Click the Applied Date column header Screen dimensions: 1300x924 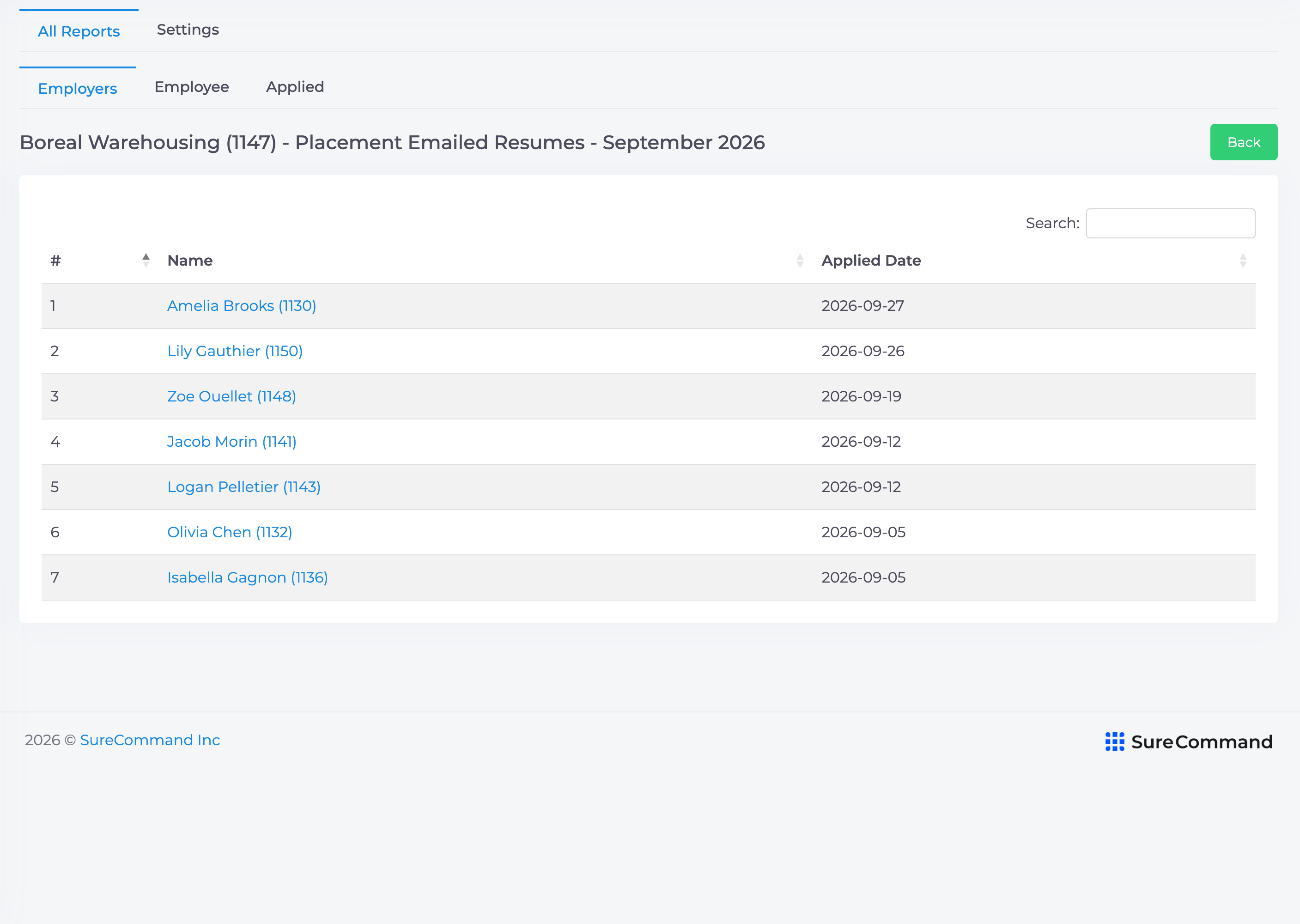click(x=871, y=261)
